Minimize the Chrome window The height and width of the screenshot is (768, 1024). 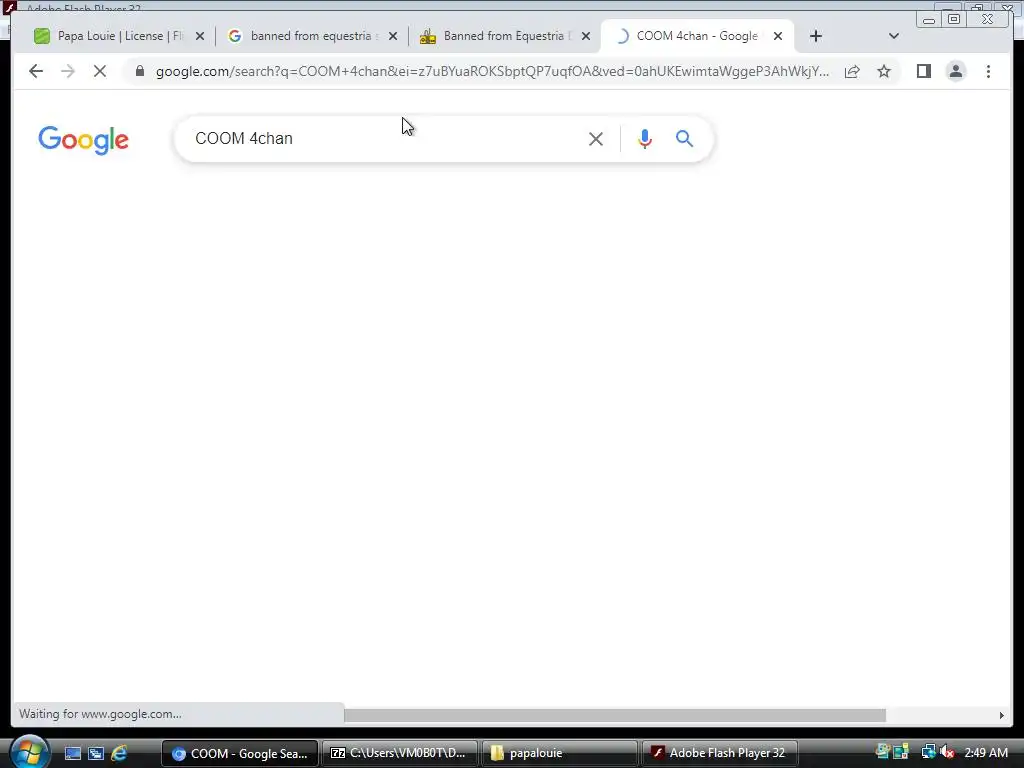pyautogui.click(x=929, y=20)
